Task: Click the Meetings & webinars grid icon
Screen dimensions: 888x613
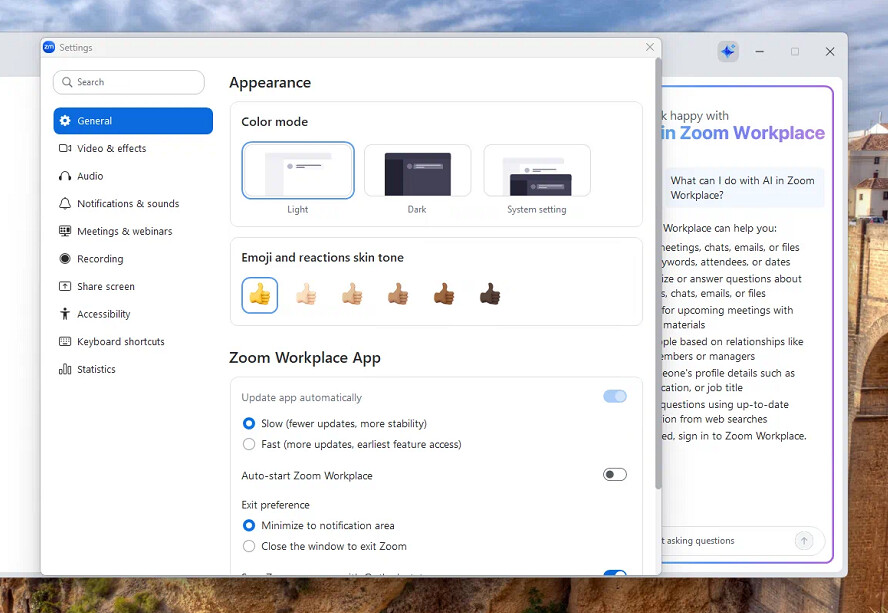Action: click(x=65, y=231)
